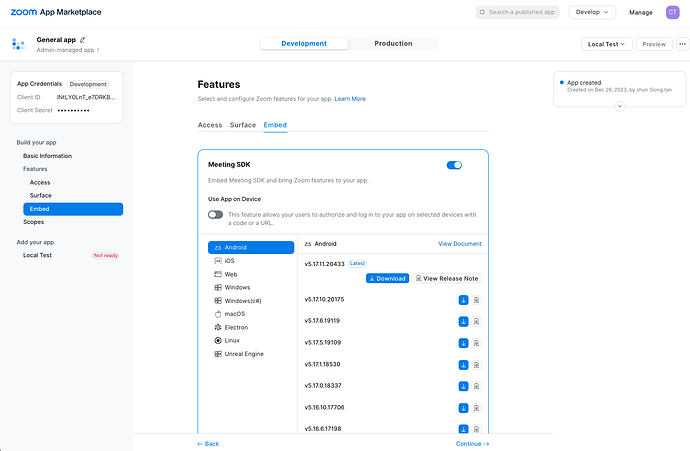
Task: Open the Local Test dropdown
Action: [x=606, y=44]
